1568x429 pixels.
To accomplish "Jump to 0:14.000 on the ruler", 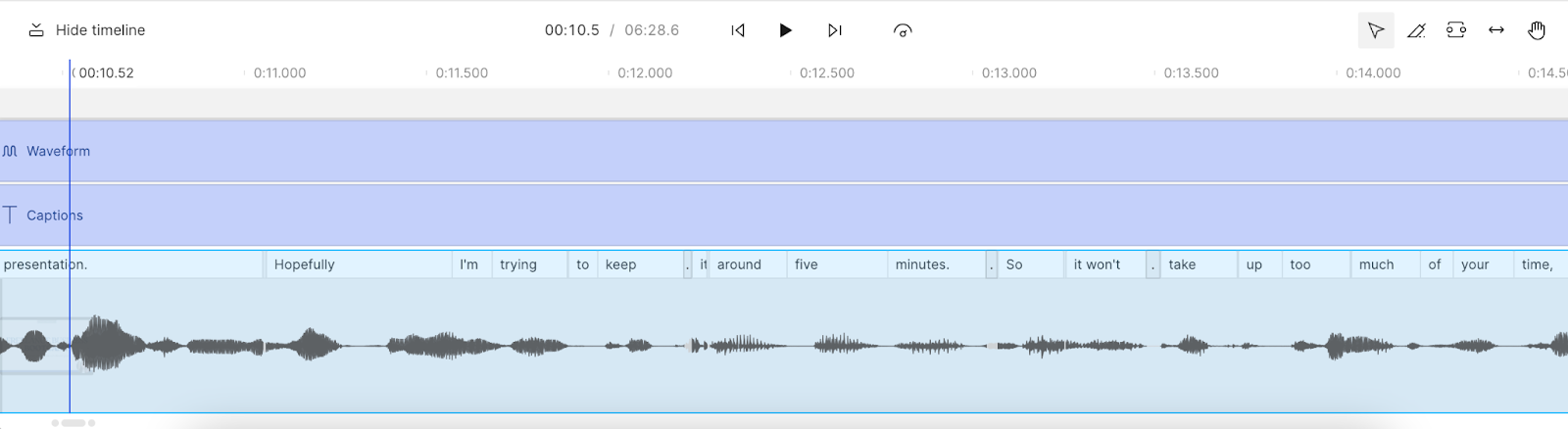I will (x=1373, y=72).
